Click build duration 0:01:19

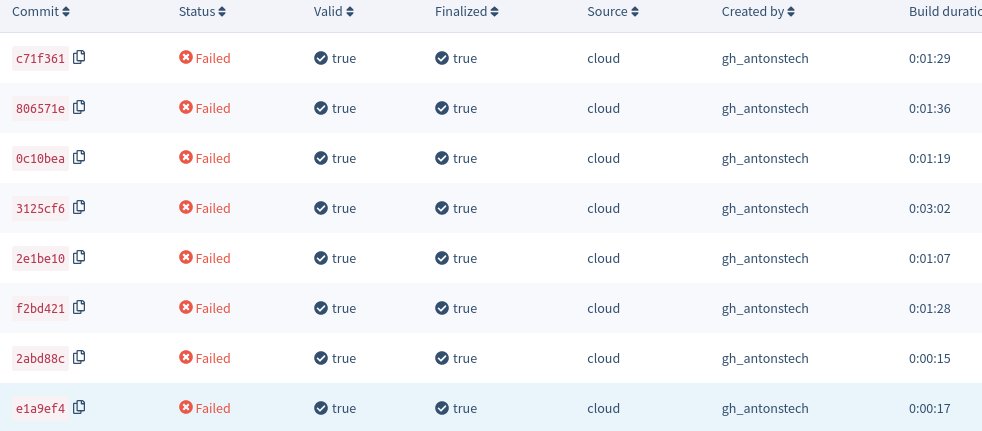coord(929,158)
